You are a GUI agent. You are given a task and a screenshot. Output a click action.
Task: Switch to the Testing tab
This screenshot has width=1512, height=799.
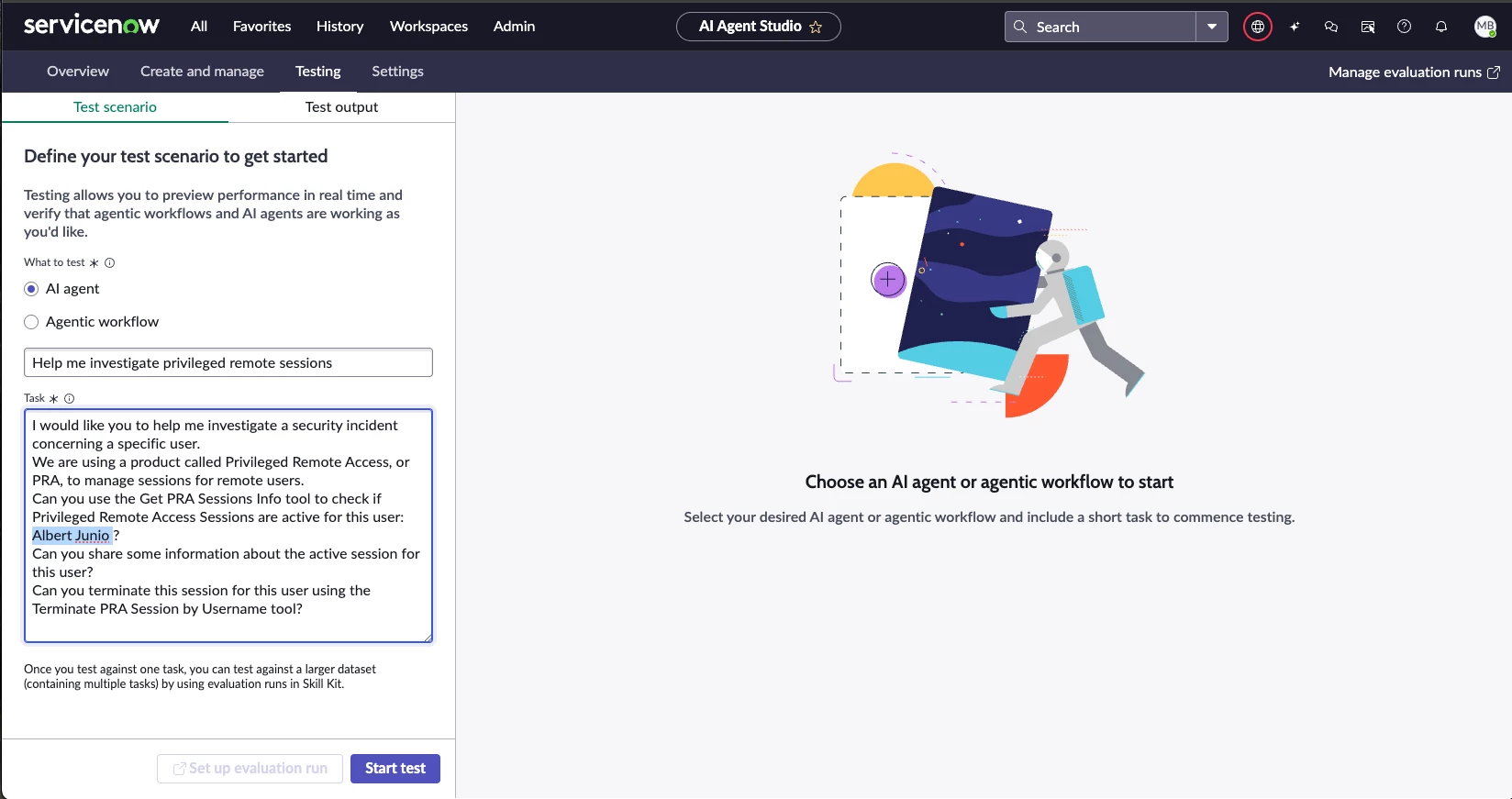(x=318, y=72)
